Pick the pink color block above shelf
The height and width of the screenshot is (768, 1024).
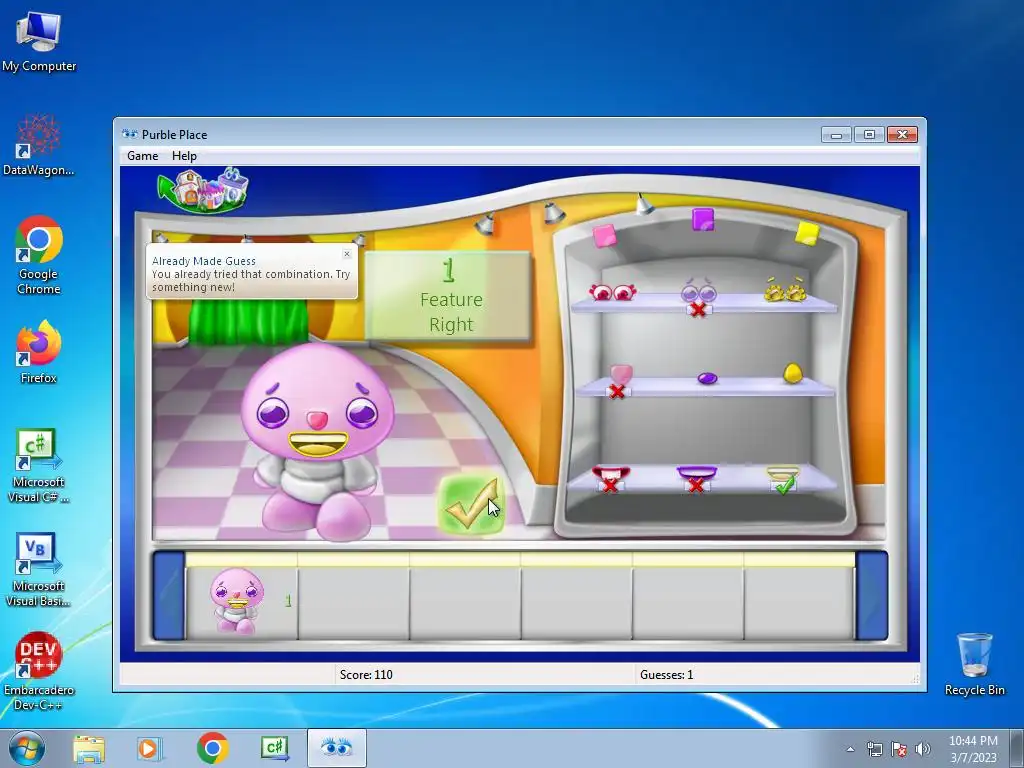point(605,236)
